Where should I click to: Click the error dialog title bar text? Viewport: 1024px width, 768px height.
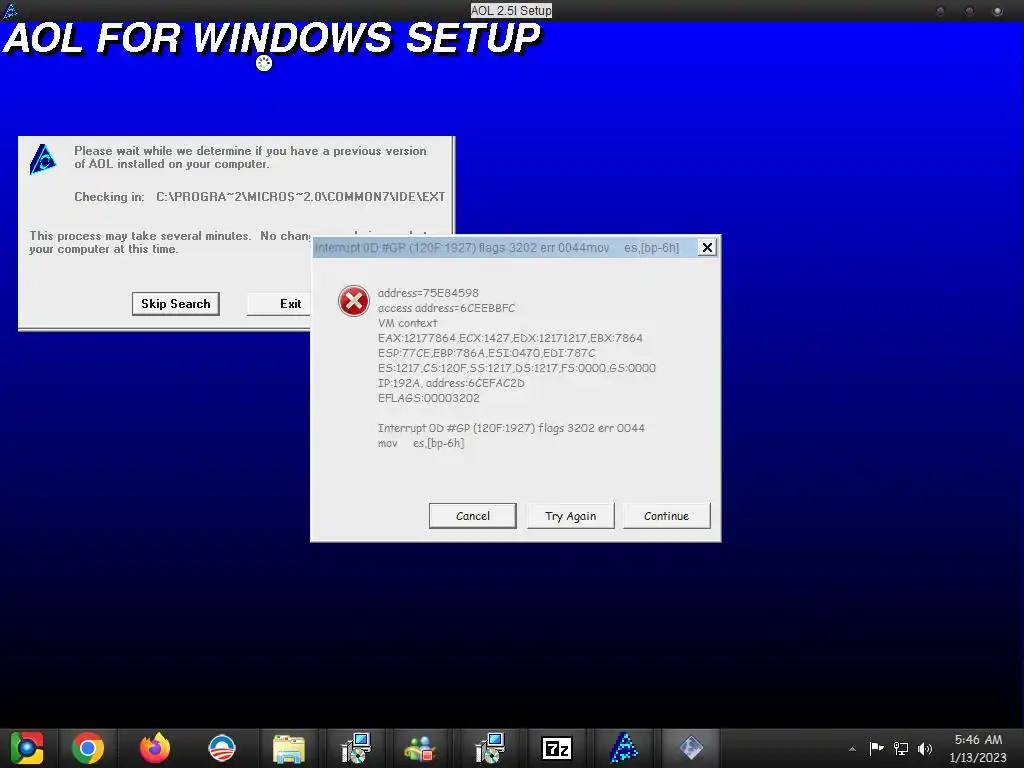click(x=497, y=248)
